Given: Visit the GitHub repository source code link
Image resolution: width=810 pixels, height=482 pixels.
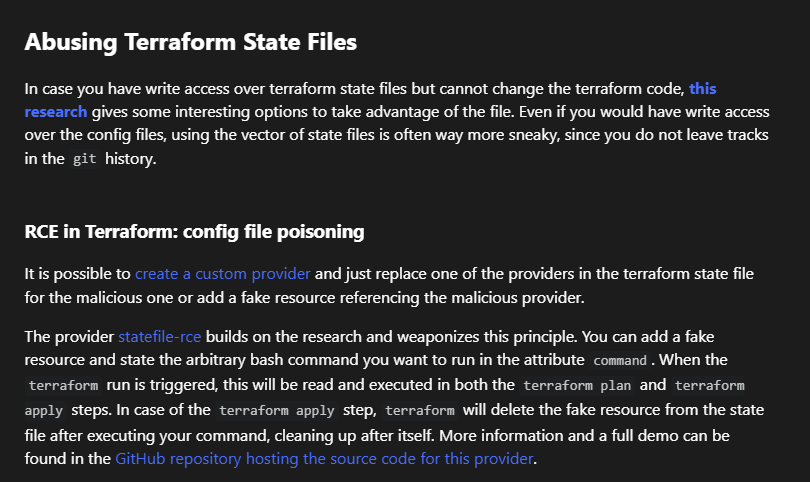Looking at the screenshot, I should (x=325, y=459).
